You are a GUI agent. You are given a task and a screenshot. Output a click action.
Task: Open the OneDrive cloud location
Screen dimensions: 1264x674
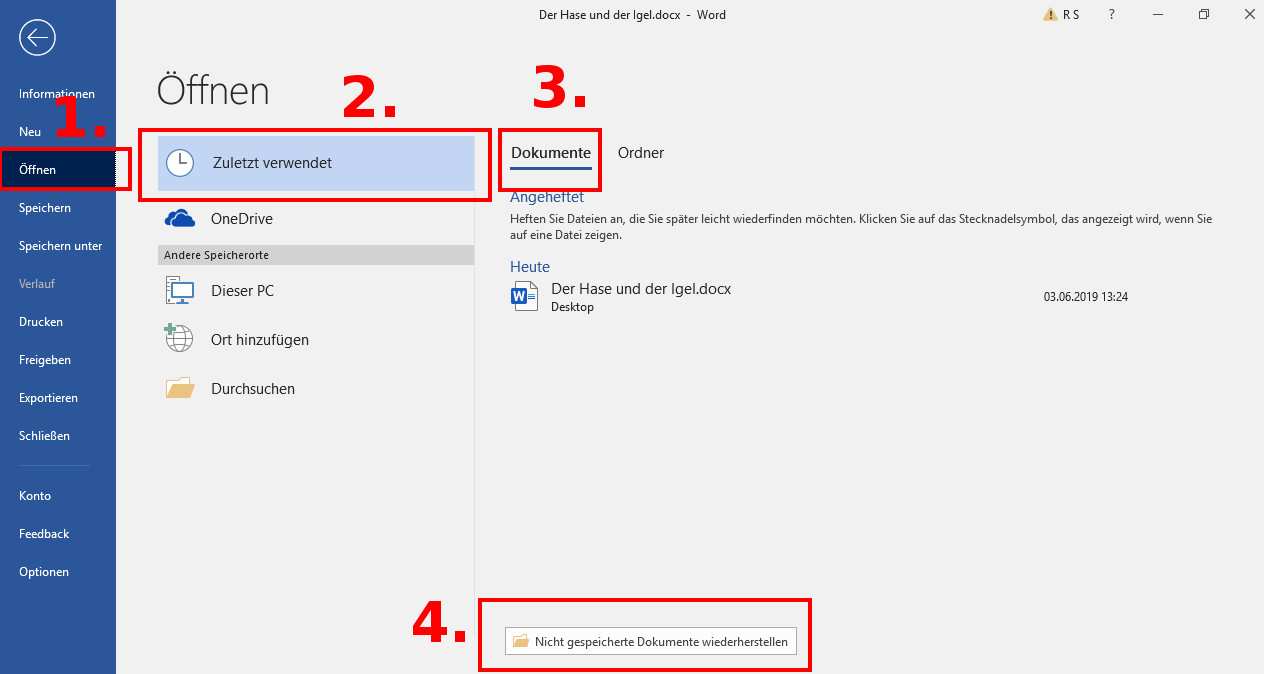pos(180,219)
